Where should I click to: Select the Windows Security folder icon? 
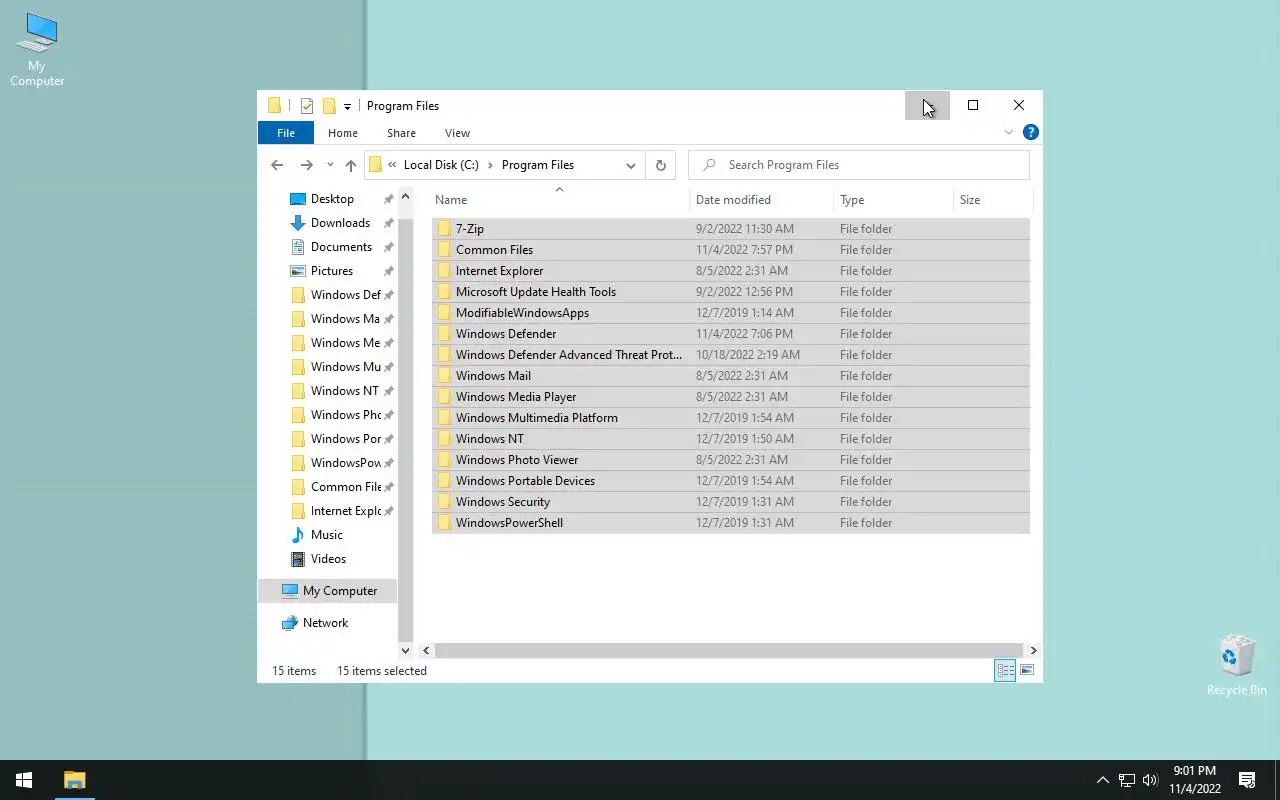(x=444, y=502)
